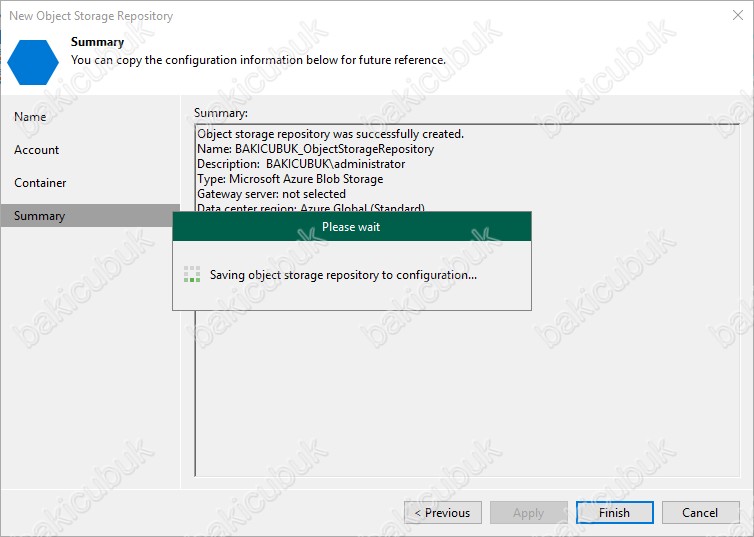Click the 'New Object Storage Repository' window title

click(91, 16)
